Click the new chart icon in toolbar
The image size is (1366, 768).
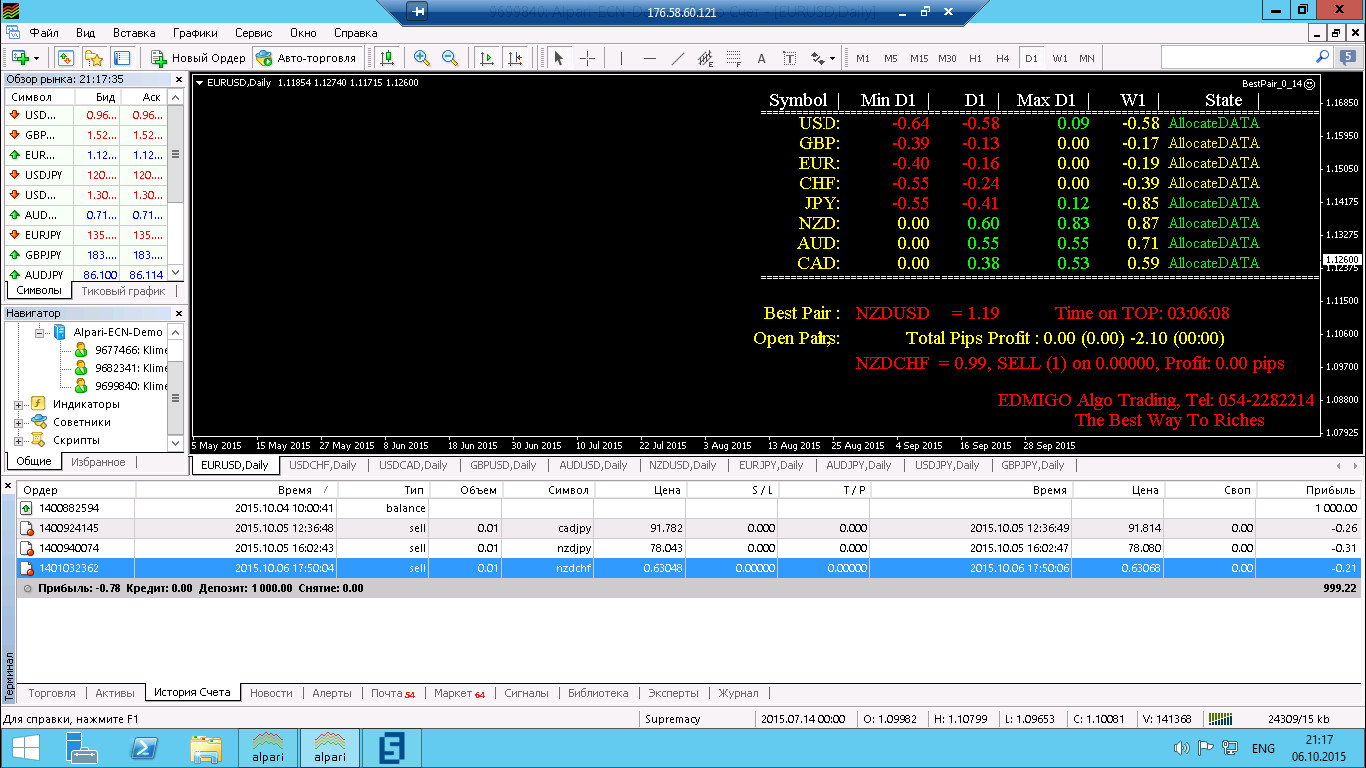tap(19, 58)
